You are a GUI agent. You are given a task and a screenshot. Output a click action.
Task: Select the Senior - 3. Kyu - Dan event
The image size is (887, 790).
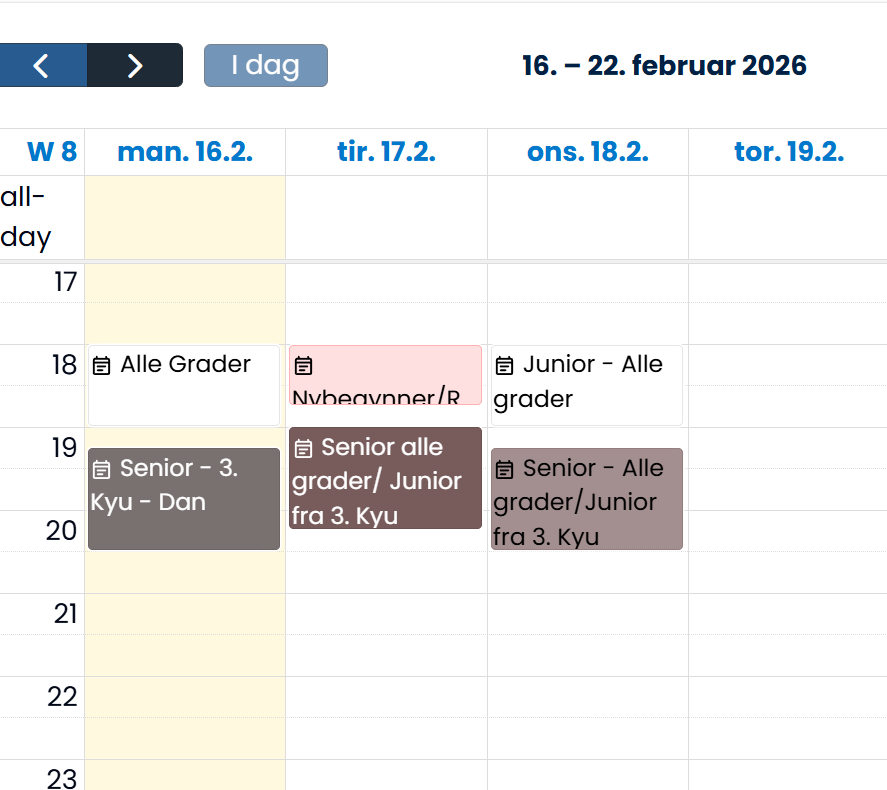point(183,498)
